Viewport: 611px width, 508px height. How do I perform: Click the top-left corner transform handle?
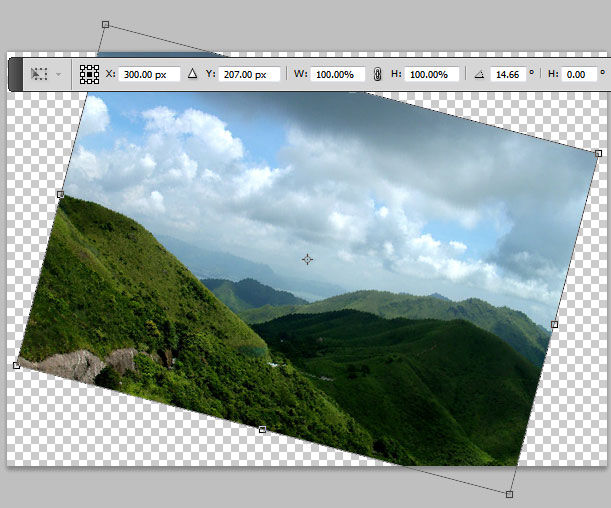tap(105, 25)
